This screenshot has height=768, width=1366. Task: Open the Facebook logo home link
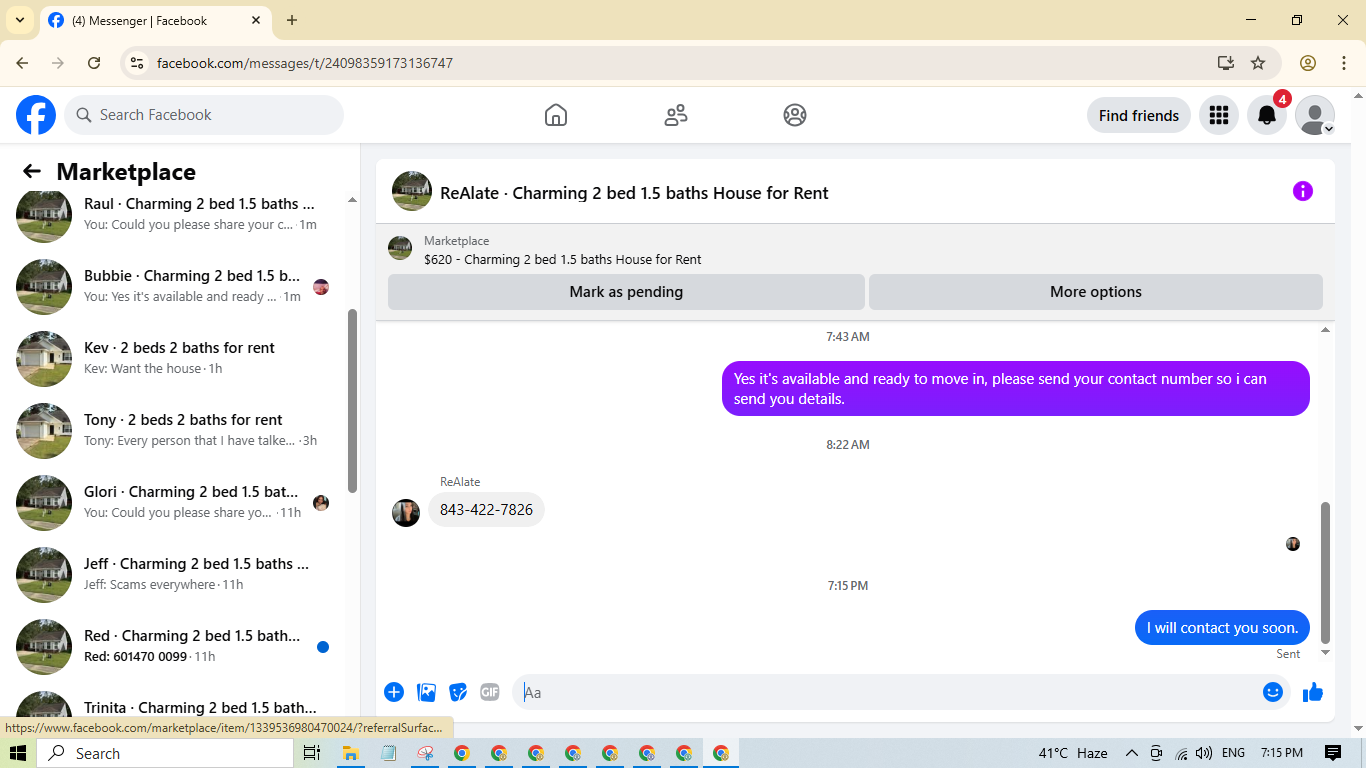(x=36, y=115)
